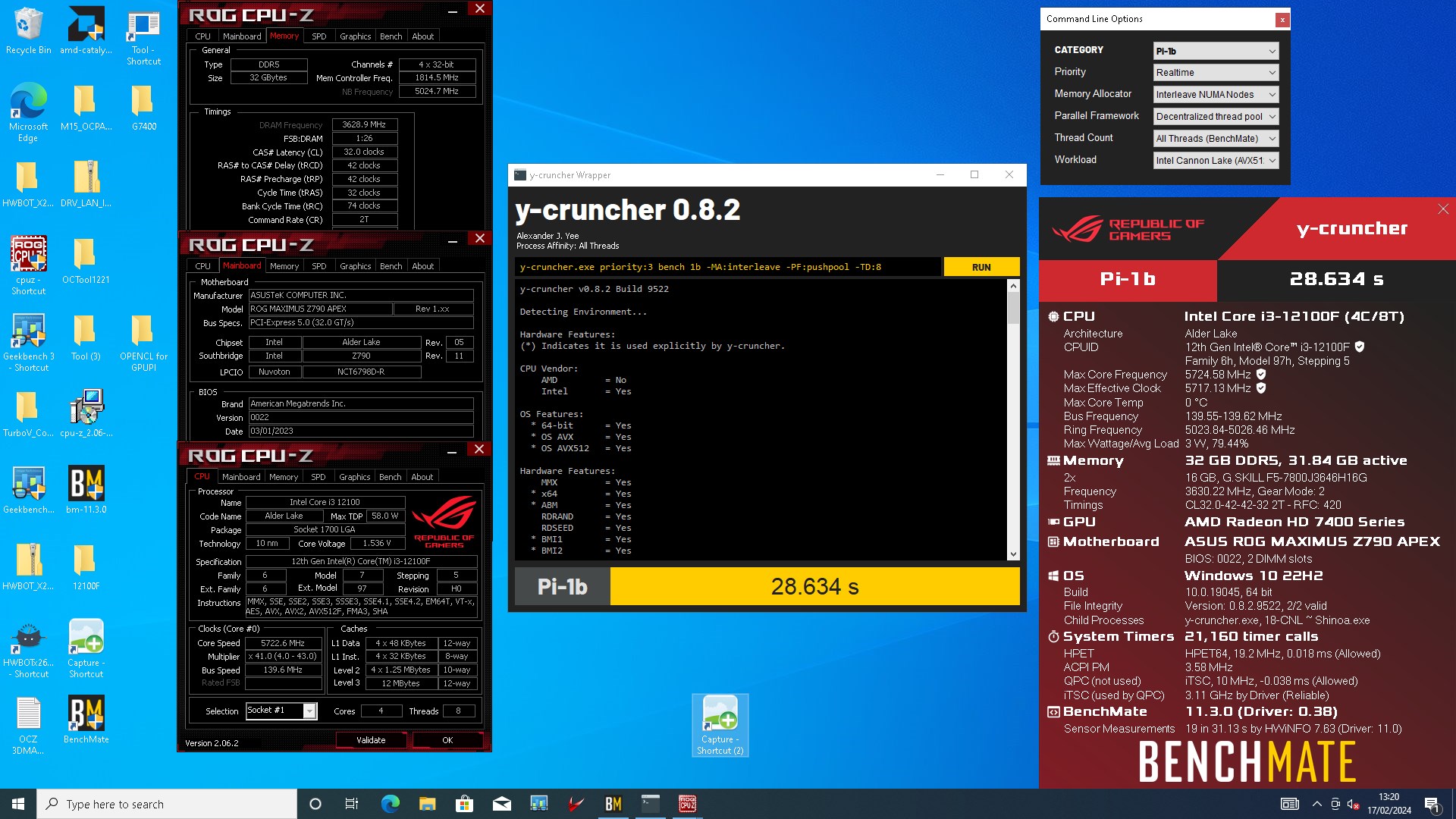Open the OCZ 3DMA text file
Viewport: 1456px width, 819px height.
pos(28,725)
